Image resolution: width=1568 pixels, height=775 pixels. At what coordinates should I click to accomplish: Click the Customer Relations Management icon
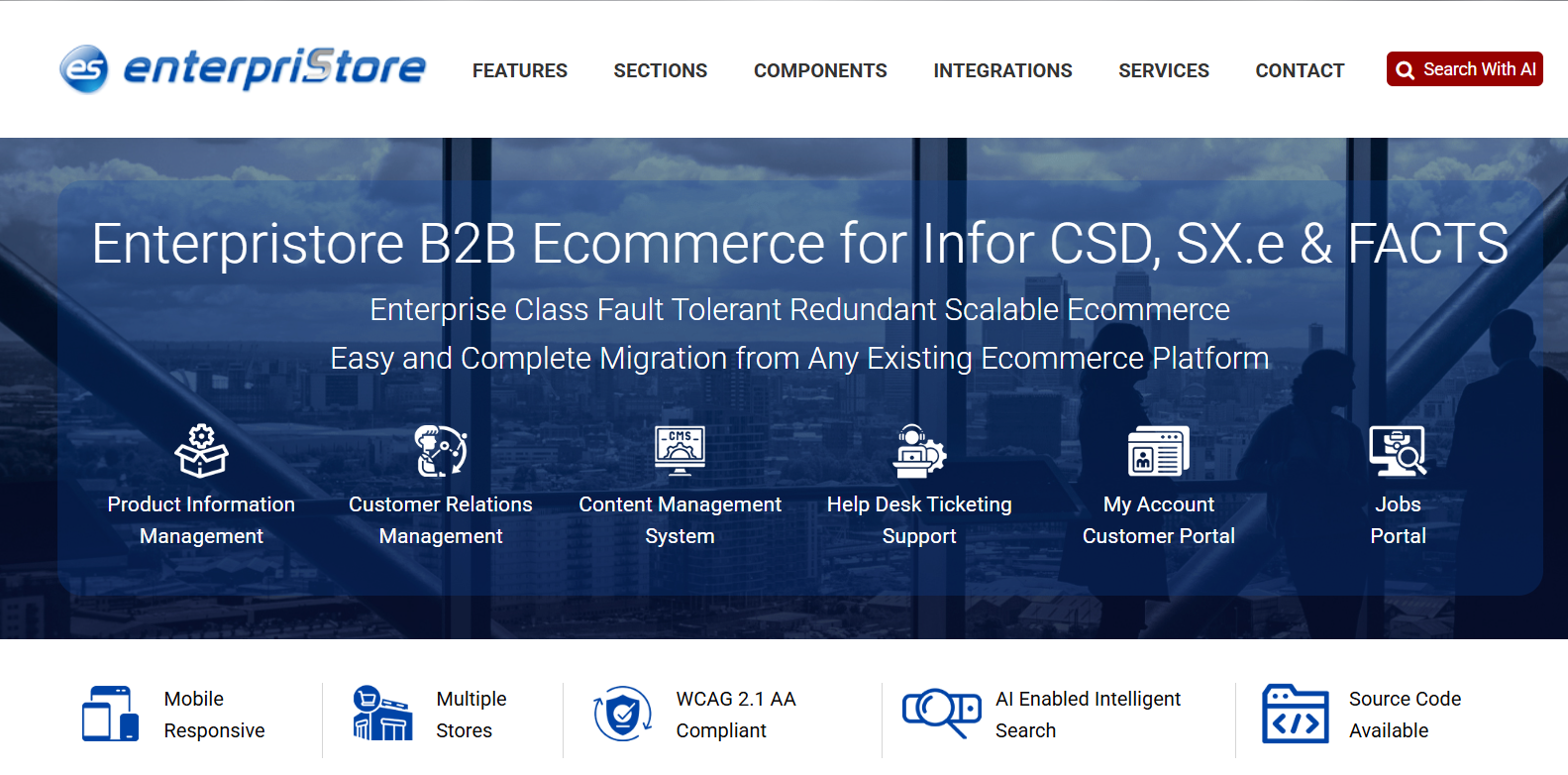click(441, 451)
